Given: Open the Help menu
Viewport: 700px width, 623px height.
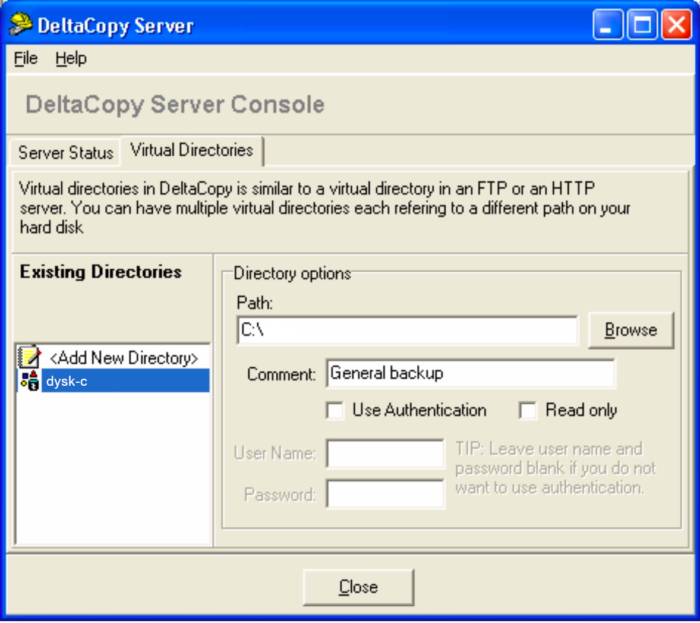Looking at the screenshot, I should coord(71,58).
